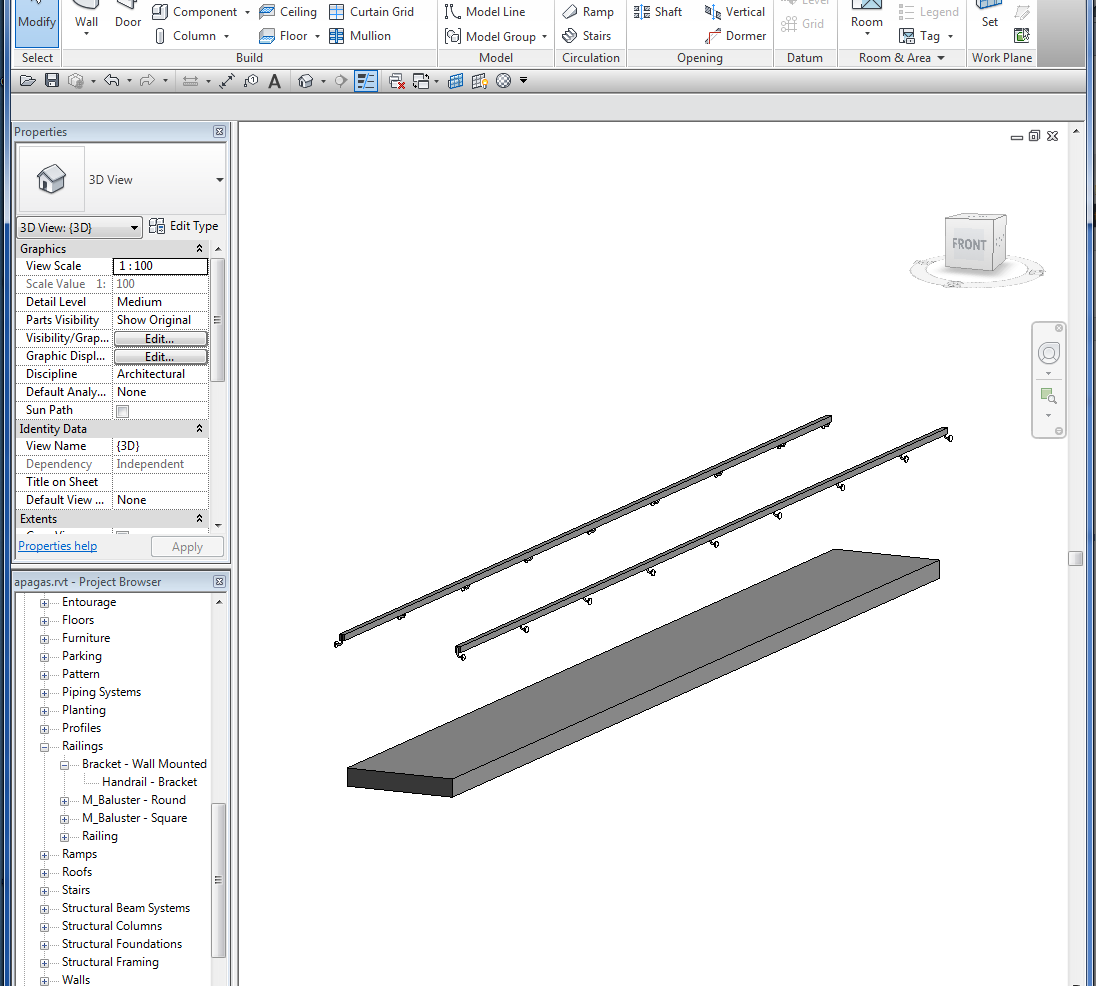Click the Save icon in the quick access toolbar
Screen dimensions: 1096x986
pos(51,81)
